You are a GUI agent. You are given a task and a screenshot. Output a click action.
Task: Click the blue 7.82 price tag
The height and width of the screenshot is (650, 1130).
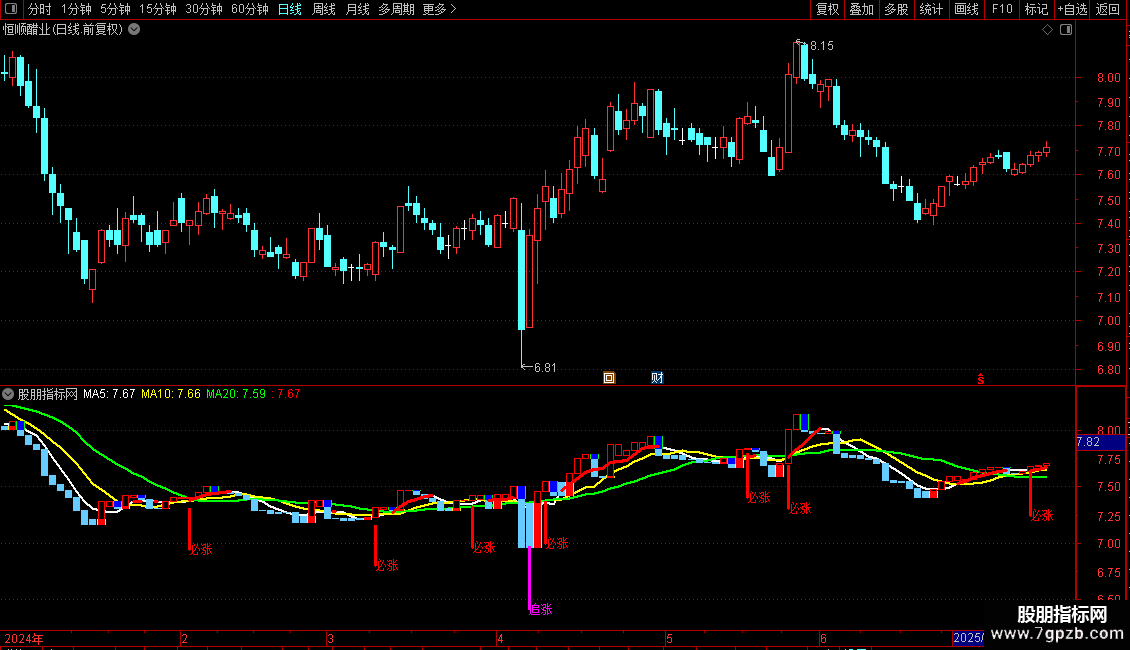pyautogui.click(x=1100, y=442)
